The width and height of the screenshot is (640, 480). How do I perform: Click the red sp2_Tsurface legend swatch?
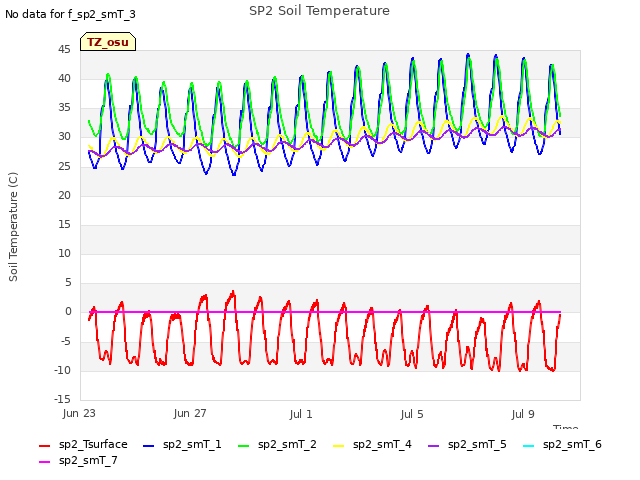tap(44, 446)
